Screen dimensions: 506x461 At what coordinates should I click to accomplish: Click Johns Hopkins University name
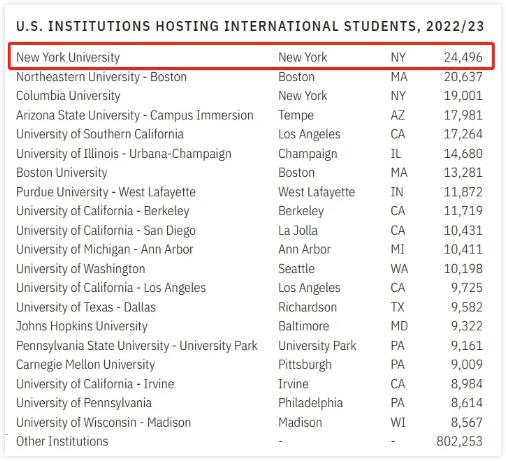coord(82,326)
